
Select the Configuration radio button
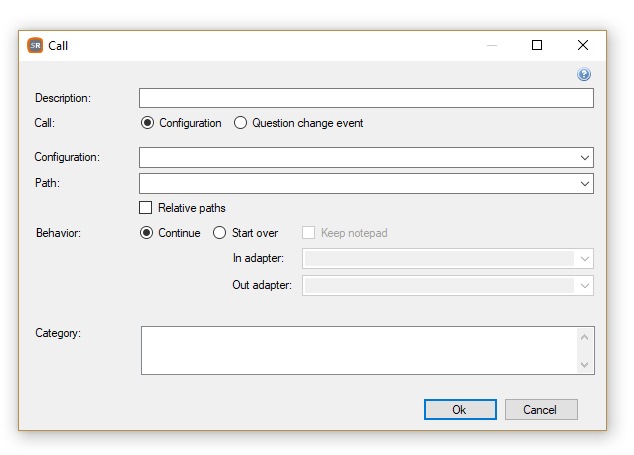tap(148, 123)
